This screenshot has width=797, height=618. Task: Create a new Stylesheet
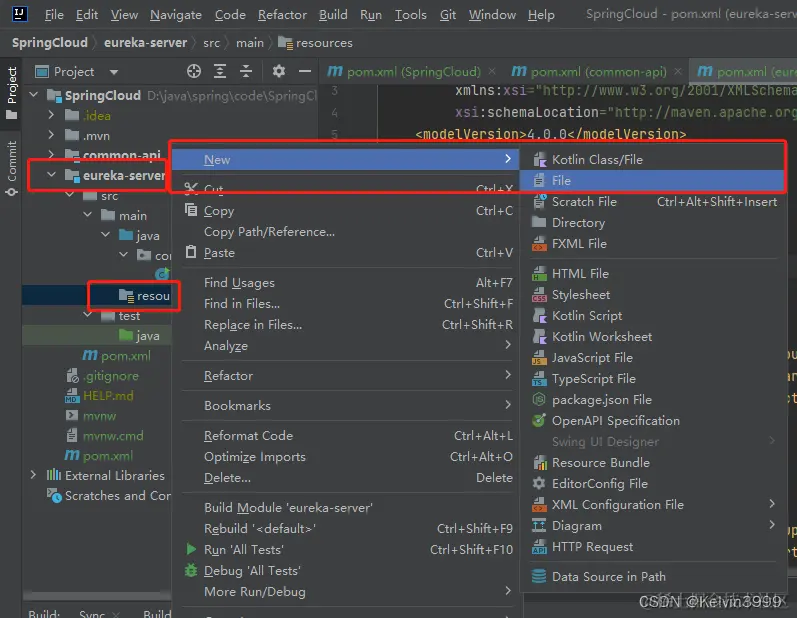(653, 295)
